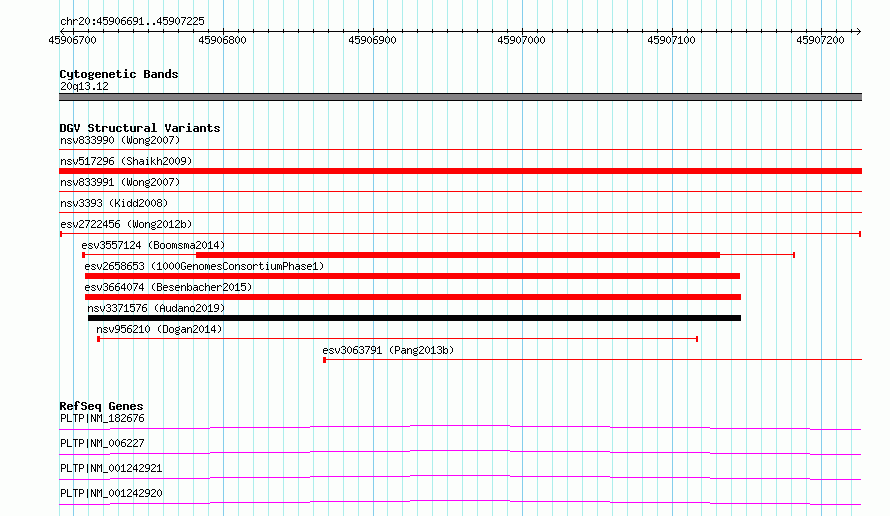This screenshot has height=516, width=890.
Task: Click the thin nsv956210 Dogan2014 line
Action: 398,339
